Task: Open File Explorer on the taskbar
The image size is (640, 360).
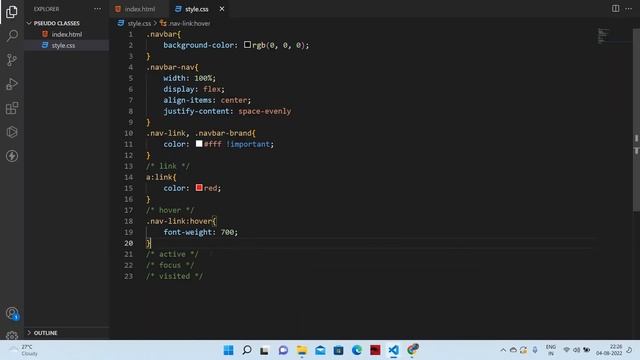Action: pos(302,350)
